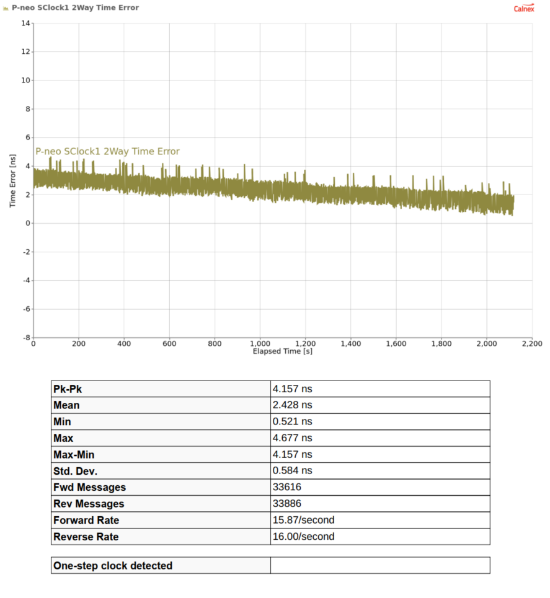The height and width of the screenshot is (598, 550).
Task: Select the Forward Rate value '15.87/second'
Action: (x=303, y=520)
